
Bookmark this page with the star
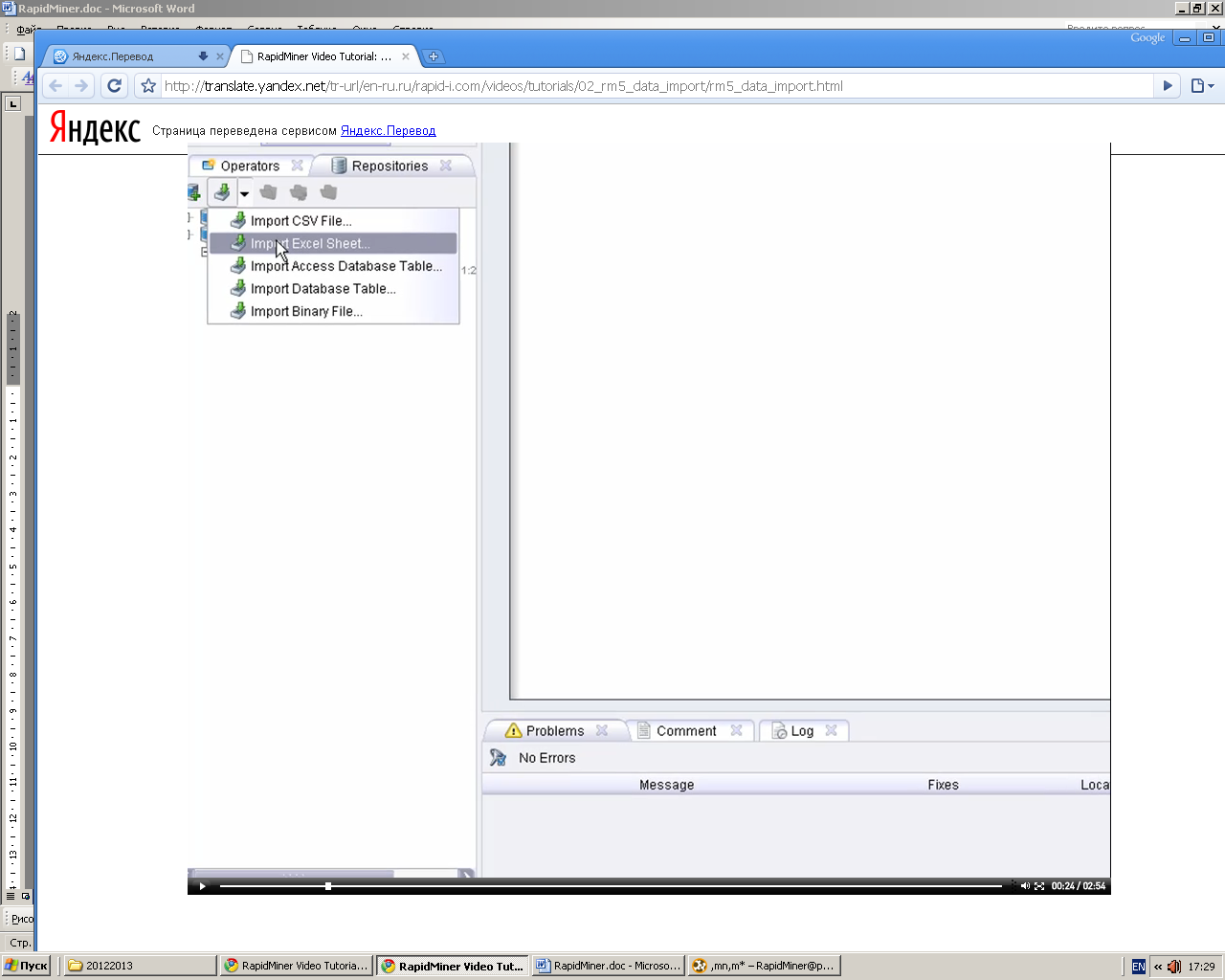pyautogui.click(x=148, y=86)
